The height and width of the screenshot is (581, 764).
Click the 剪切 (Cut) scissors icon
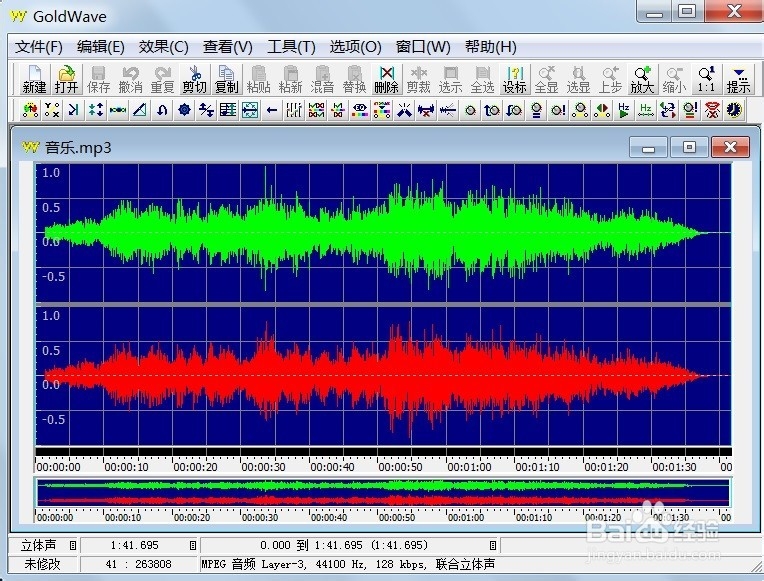pyautogui.click(x=194, y=79)
